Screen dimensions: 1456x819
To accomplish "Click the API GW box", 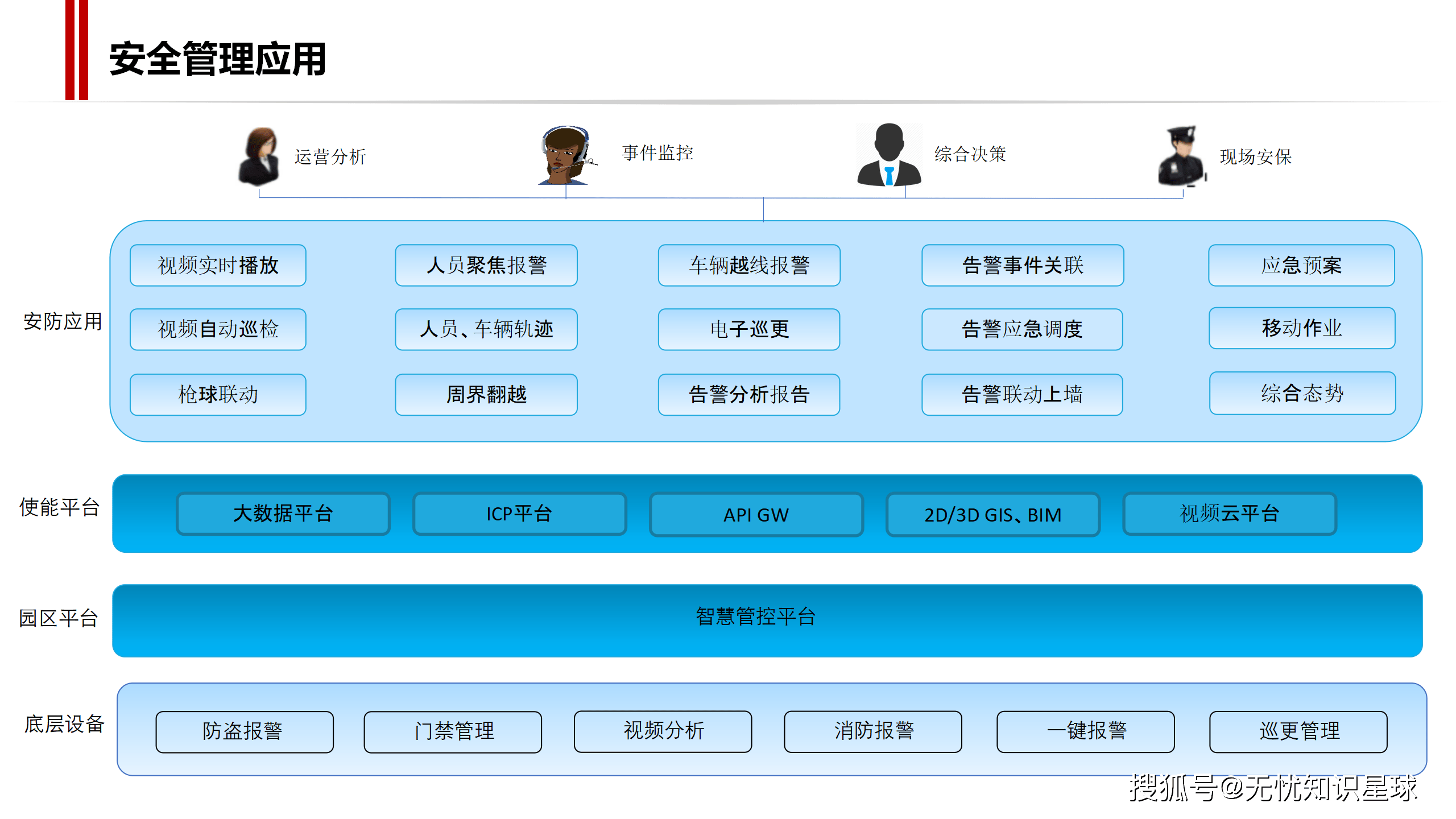I will pyautogui.click(x=756, y=514).
